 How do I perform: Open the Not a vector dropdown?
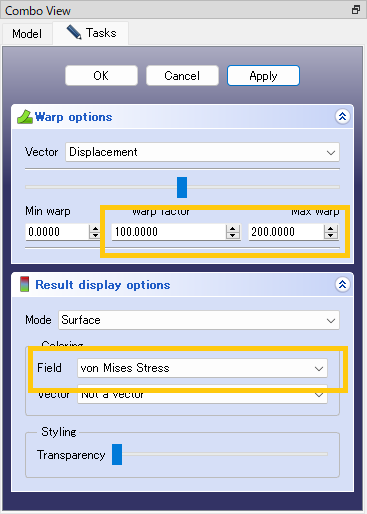click(x=202, y=395)
